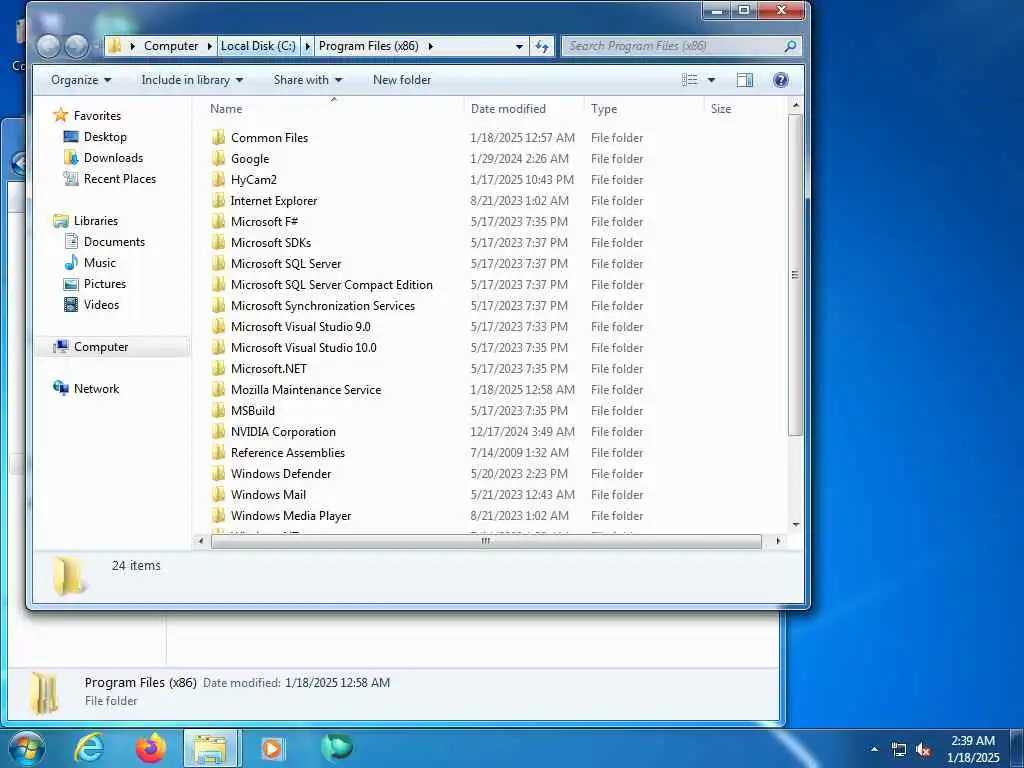Select Microsoft.NET folder name
Viewport: 1024px width, 768px height.
pos(268,368)
